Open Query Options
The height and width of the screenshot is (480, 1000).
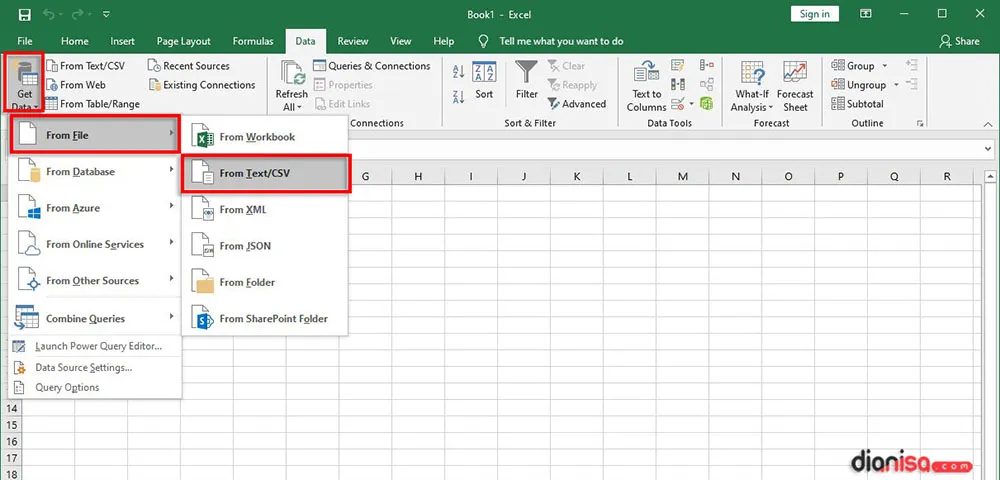(x=94, y=388)
